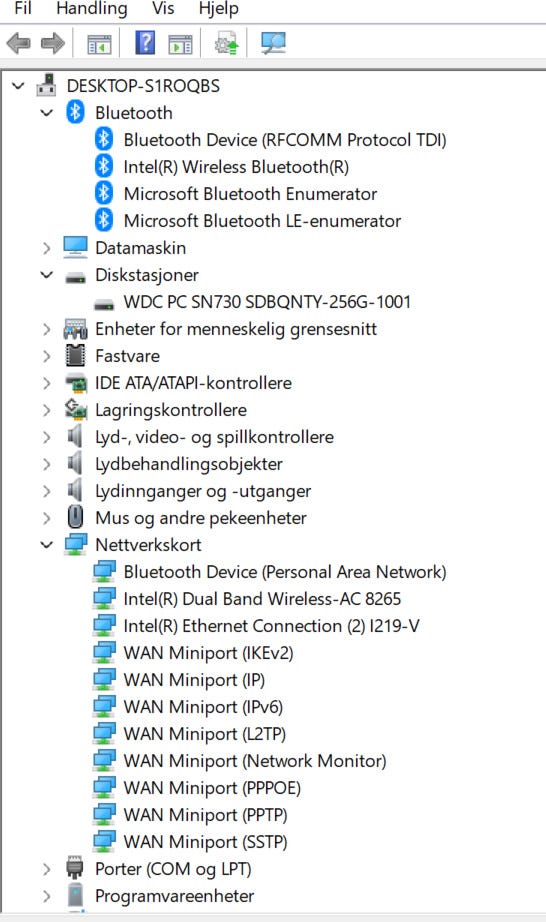Expand Porter (COM og LPT)
Image resolution: width=546 pixels, height=922 pixels.
[x=47, y=869]
